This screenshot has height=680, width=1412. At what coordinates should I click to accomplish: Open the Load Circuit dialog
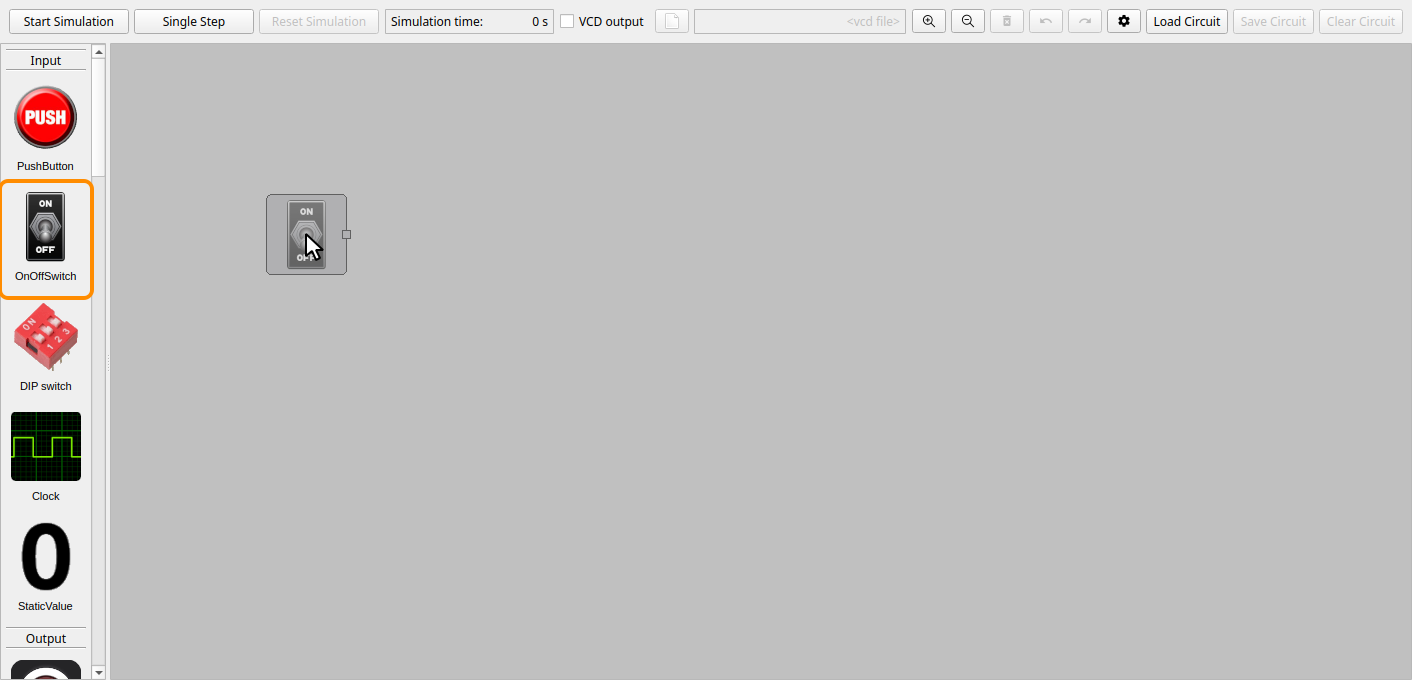tap(1187, 21)
